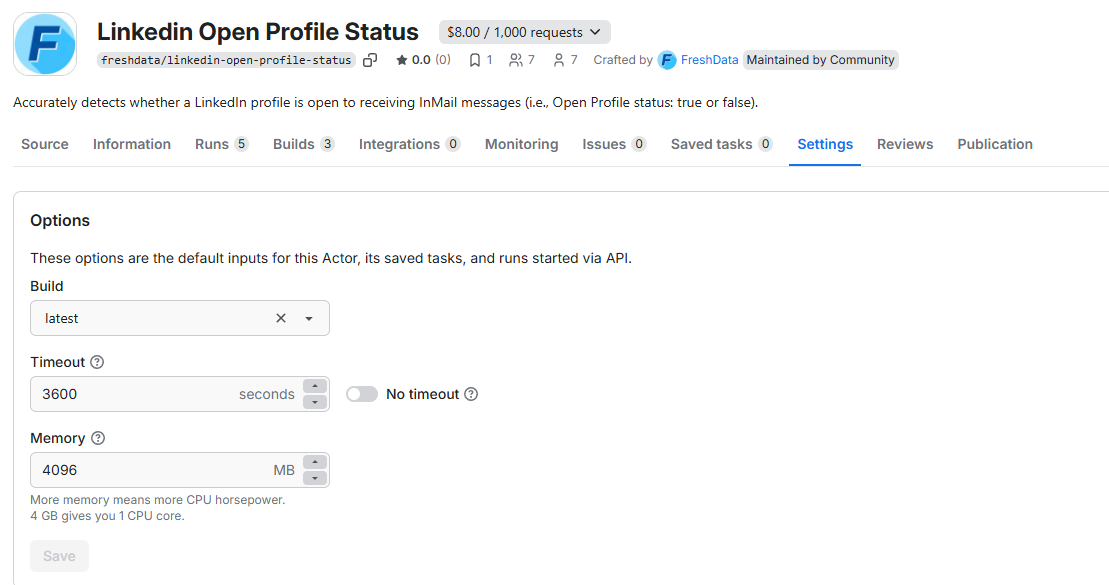Click the single user icon showing 7
Viewport: 1109px width, 585px height.
pyautogui.click(x=559, y=60)
